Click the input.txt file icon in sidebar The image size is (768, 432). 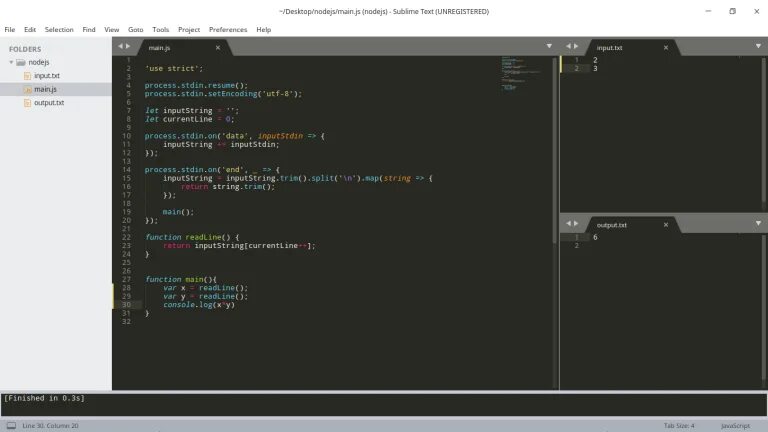point(27,76)
